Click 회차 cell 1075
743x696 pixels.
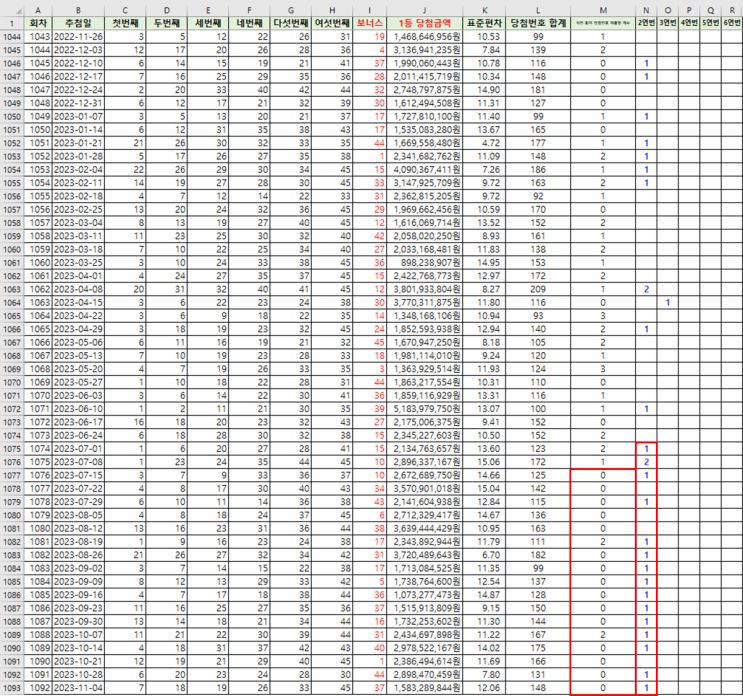point(38,462)
